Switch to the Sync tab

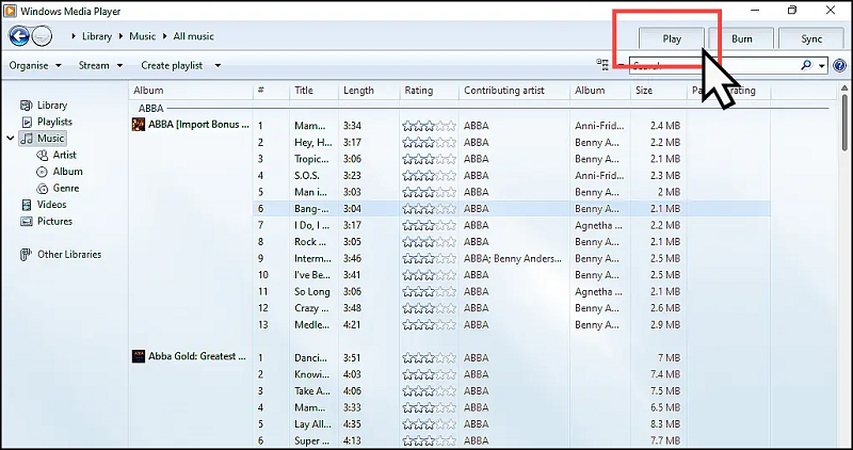(811, 39)
